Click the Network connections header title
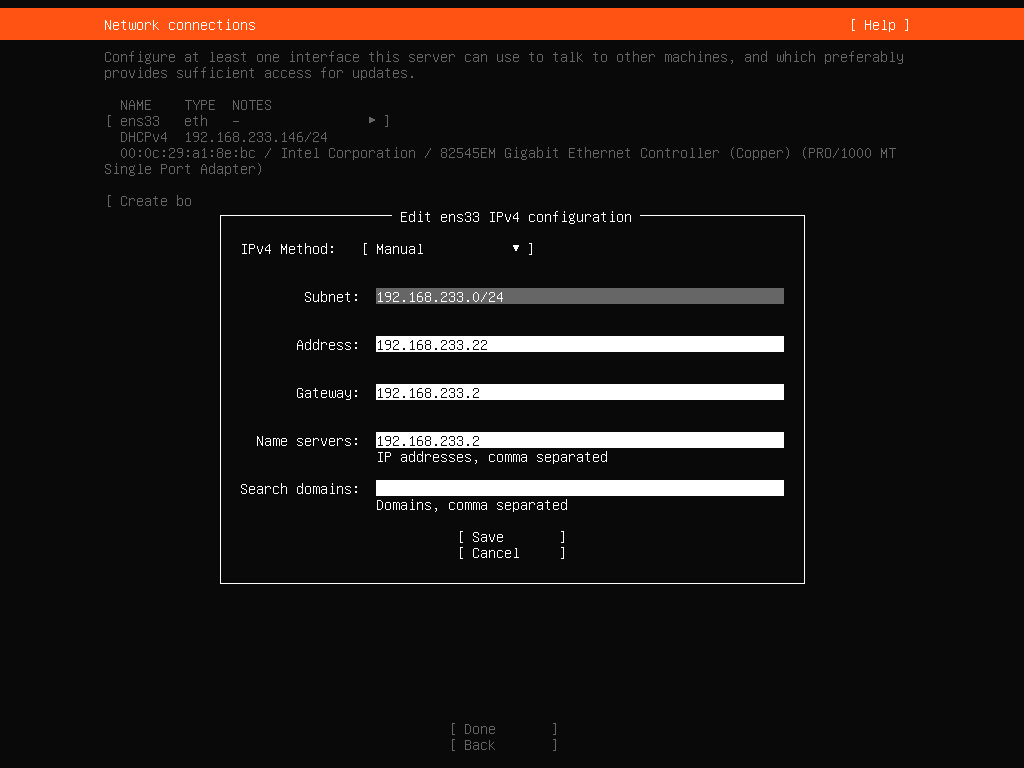 [x=180, y=25]
